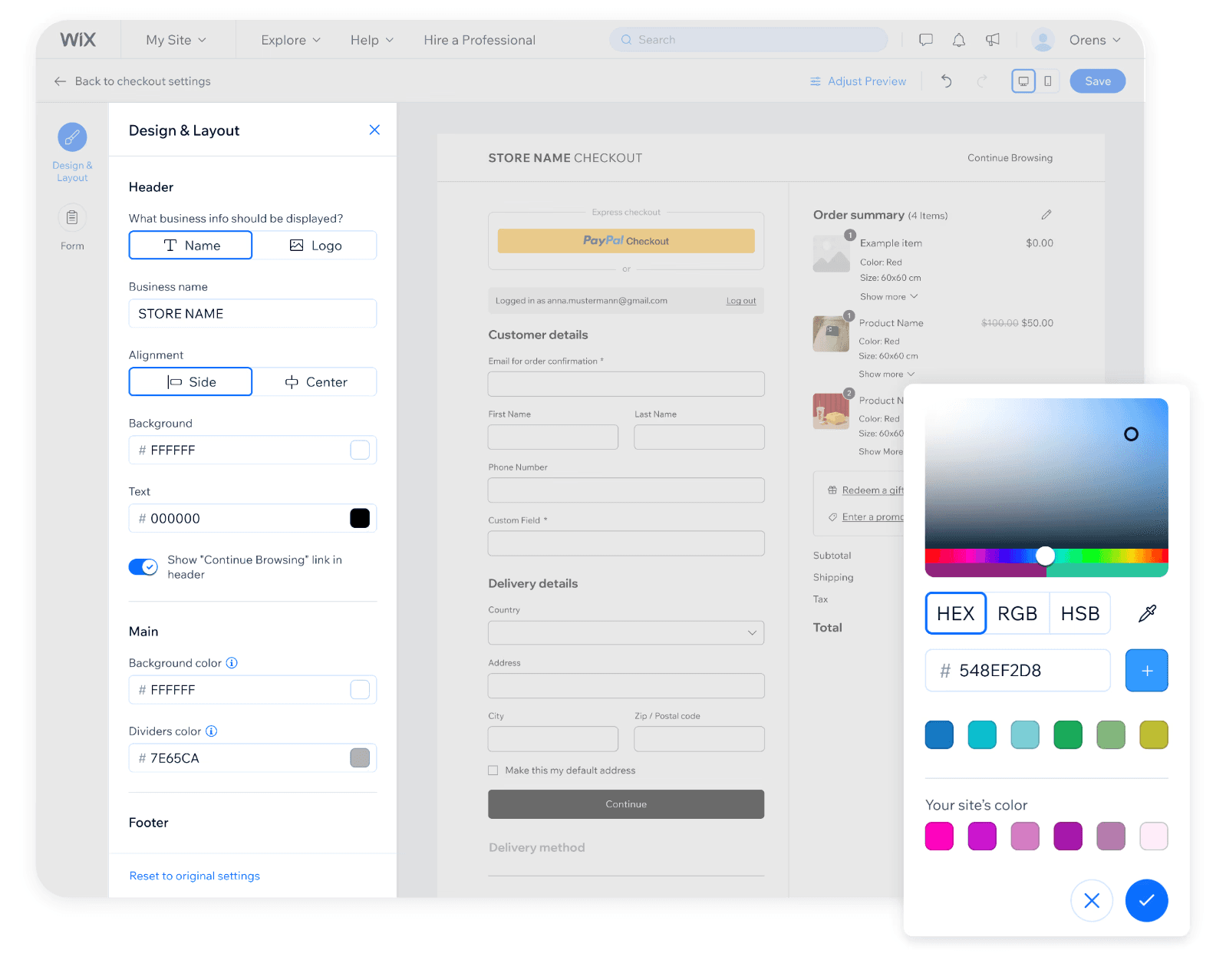Open the megaphone announcements icon
Image resolution: width=1226 pixels, height=980 pixels.
tap(993, 40)
